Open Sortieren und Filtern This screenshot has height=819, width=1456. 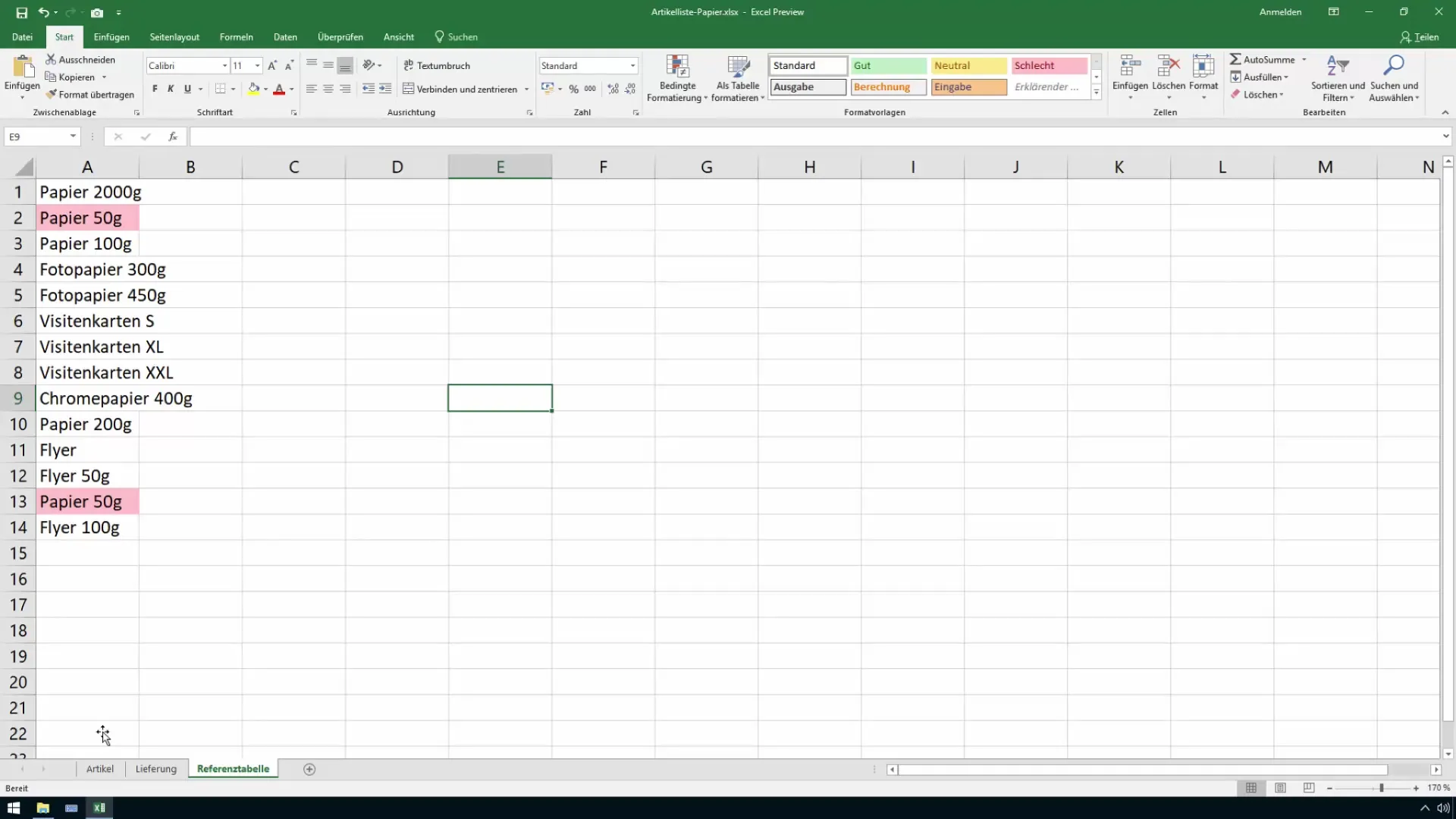coord(1338,79)
